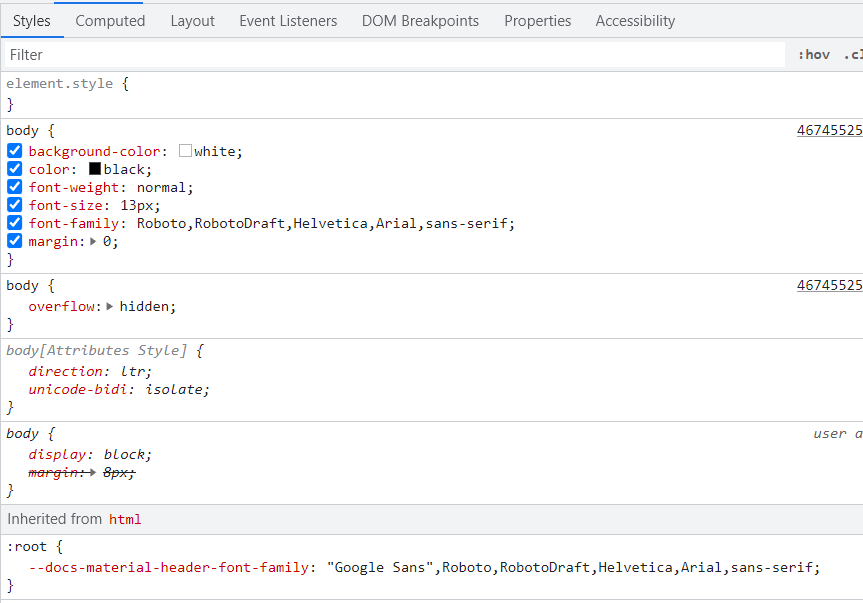Image resolution: width=863 pixels, height=603 pixels.
Task: Uncheck the font-family declaration checkbox
Action: pyautogui.click(x=14, y=224)
